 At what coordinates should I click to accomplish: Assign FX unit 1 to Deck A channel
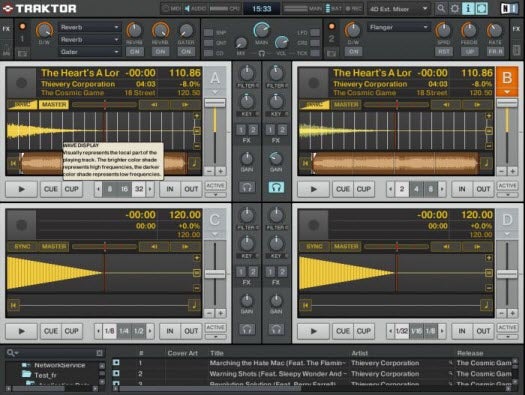point(241,130)
